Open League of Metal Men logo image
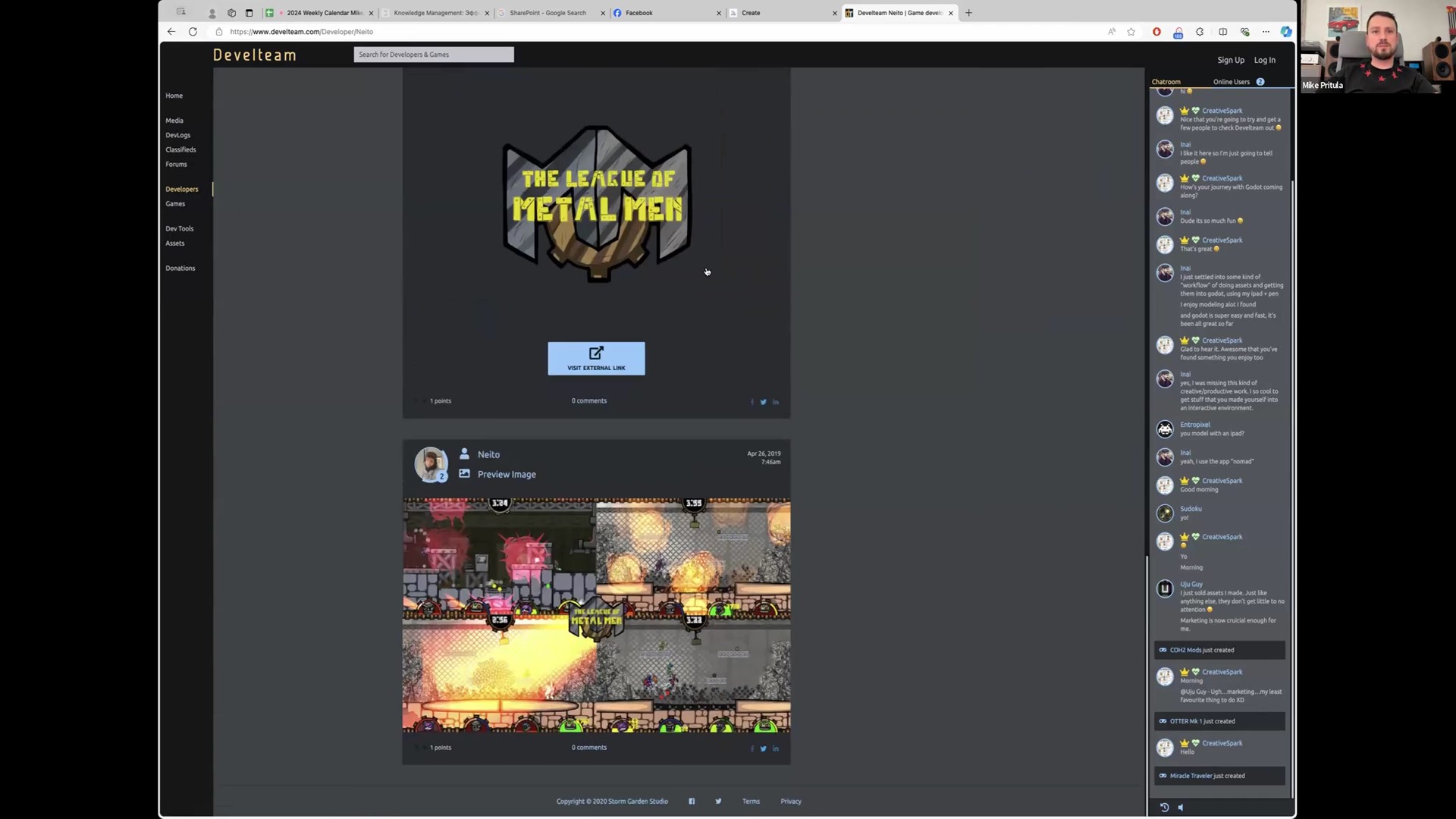1456x819 pixels. [x=597, y=204]
